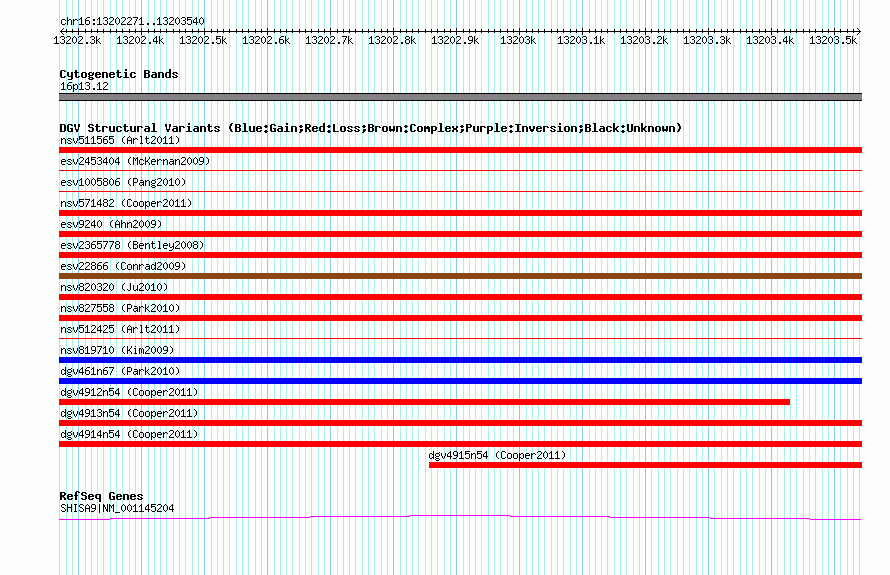This screenshot has height=575, width=890.
Task: Click the gray 16p13.12 cytogenetic band bar
Action: click(x=460, y=97)
